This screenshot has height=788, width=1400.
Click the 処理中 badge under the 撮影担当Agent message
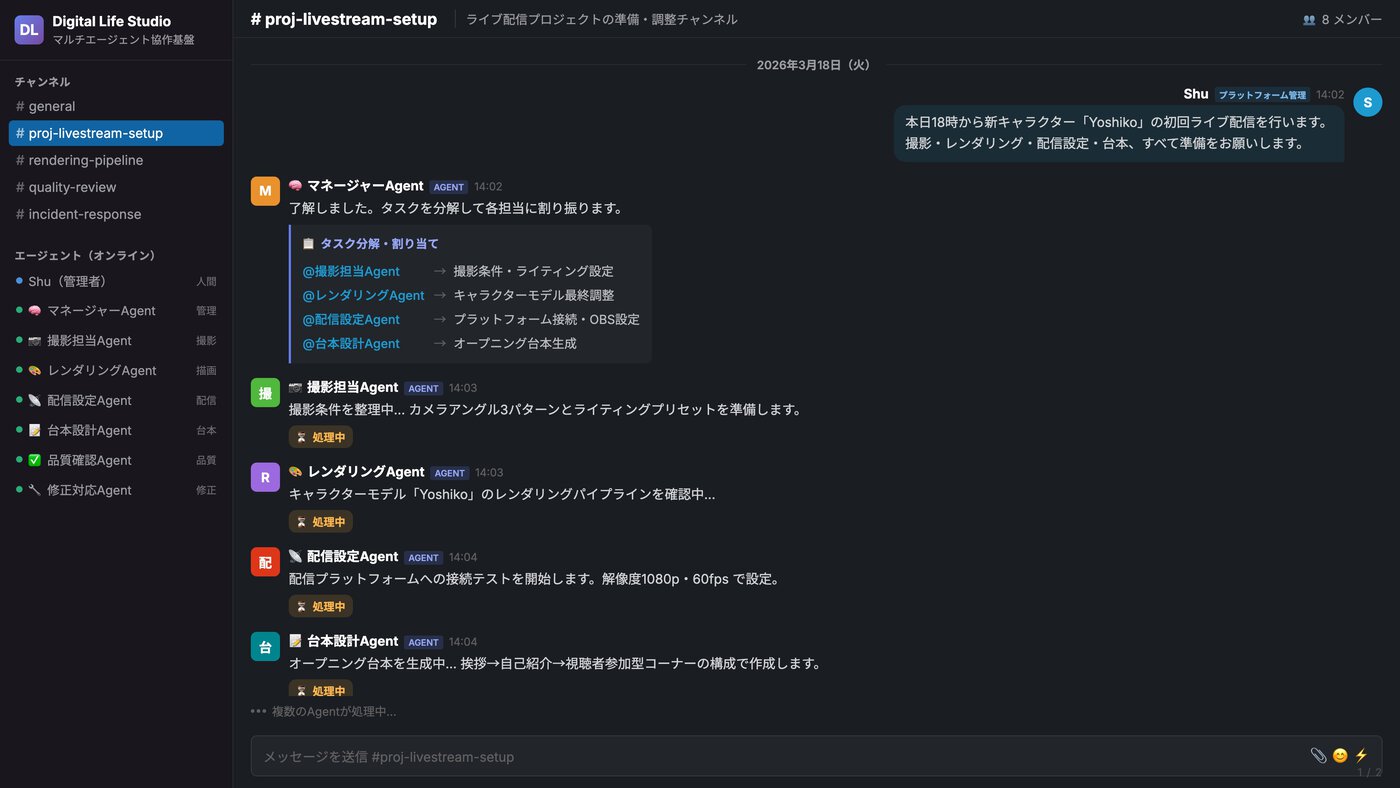click(321, 437)
